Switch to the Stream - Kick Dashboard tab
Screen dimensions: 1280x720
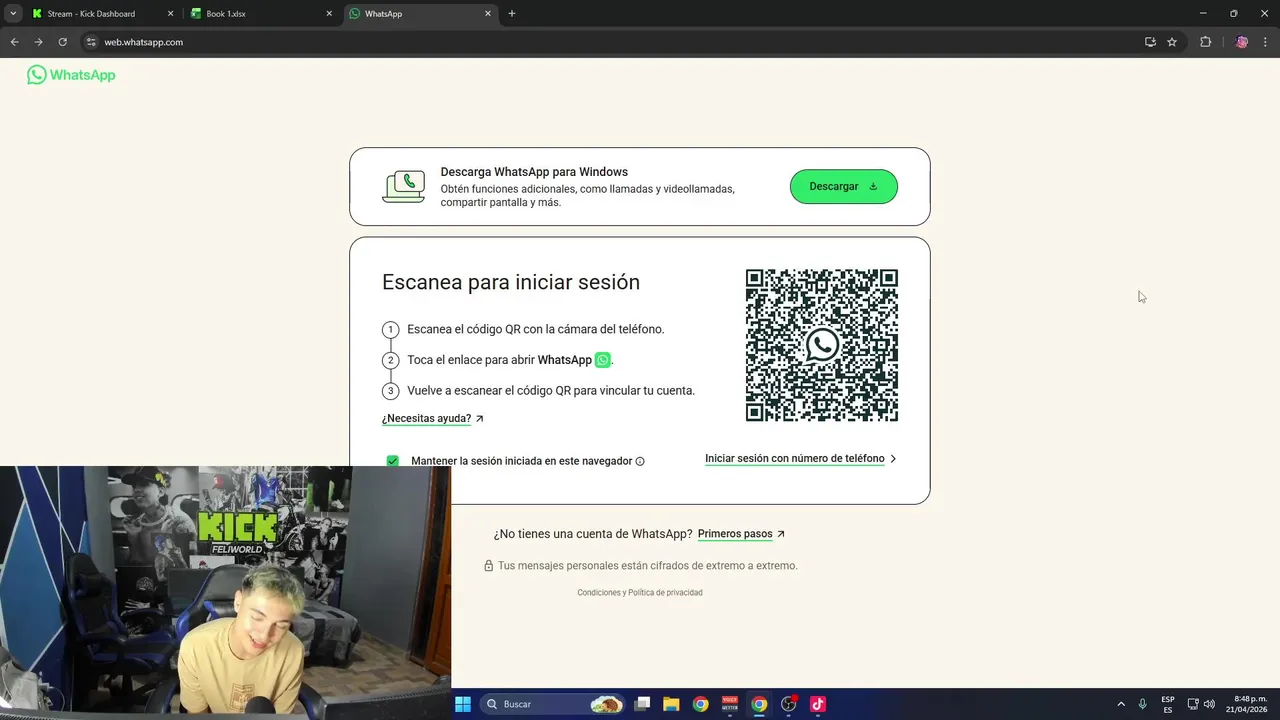(x=101, y=14)
